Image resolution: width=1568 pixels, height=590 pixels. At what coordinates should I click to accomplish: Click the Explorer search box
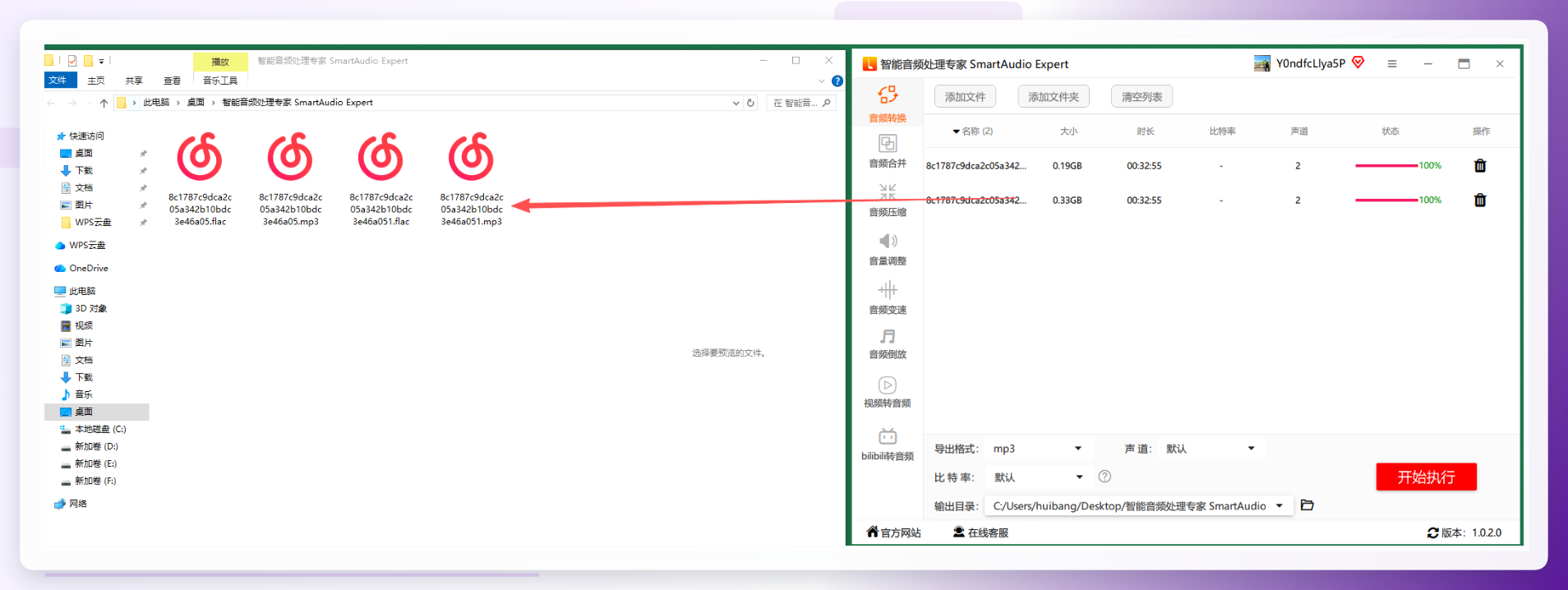point(801,103)
